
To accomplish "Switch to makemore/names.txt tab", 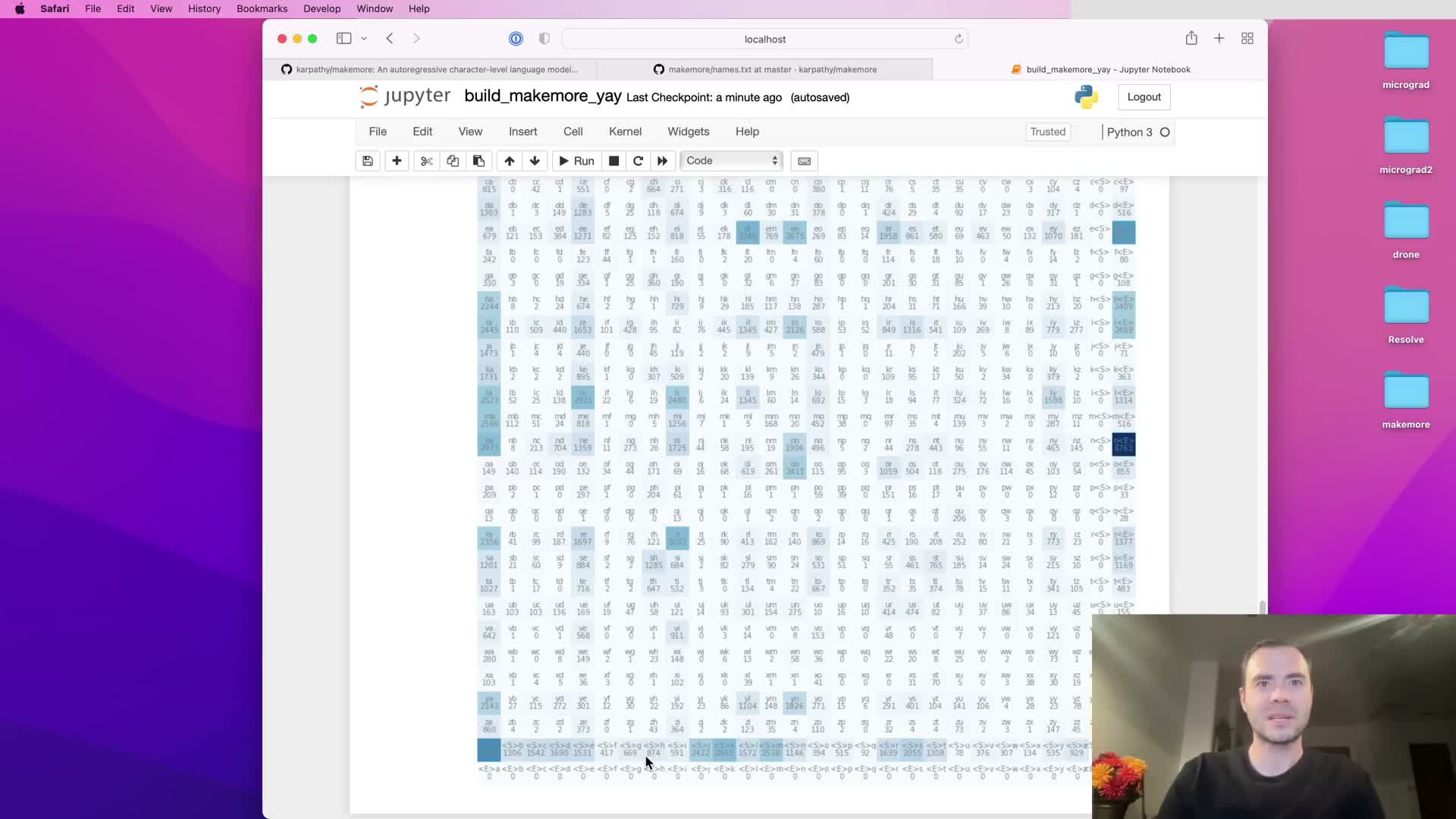I will (x=764, y=69).
